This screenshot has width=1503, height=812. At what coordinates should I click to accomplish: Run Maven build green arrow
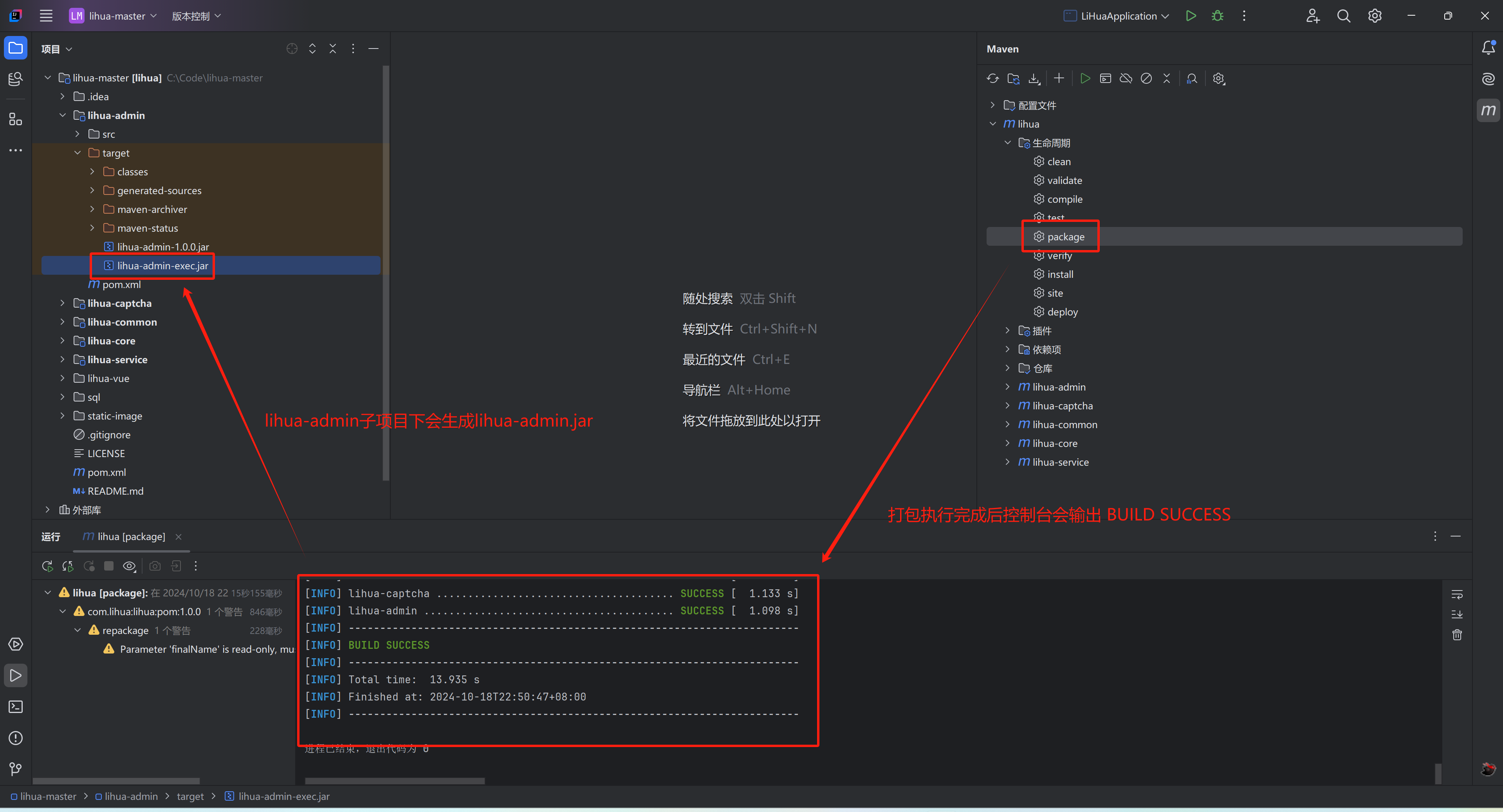1084,79
